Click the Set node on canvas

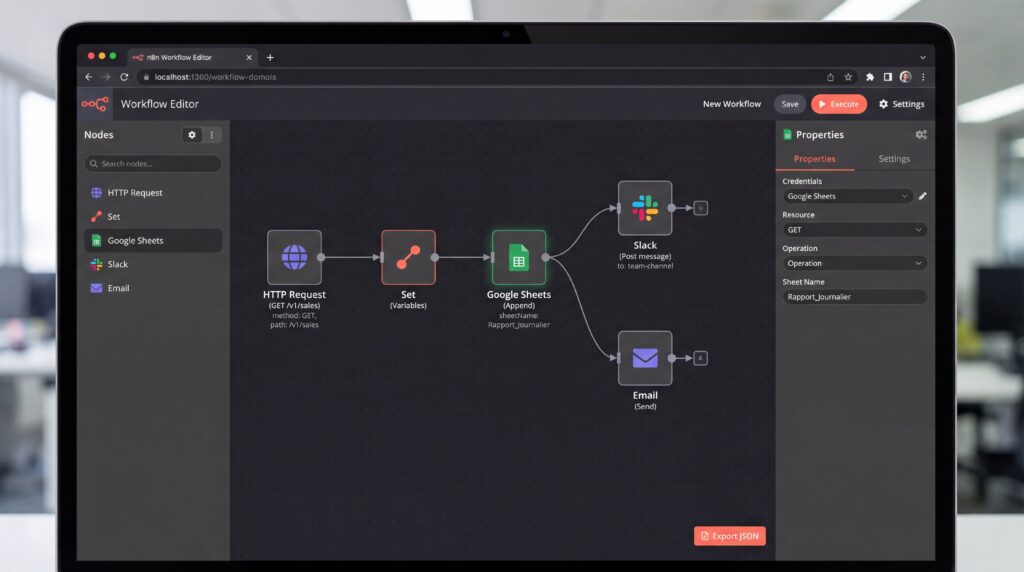click(408, 257)
